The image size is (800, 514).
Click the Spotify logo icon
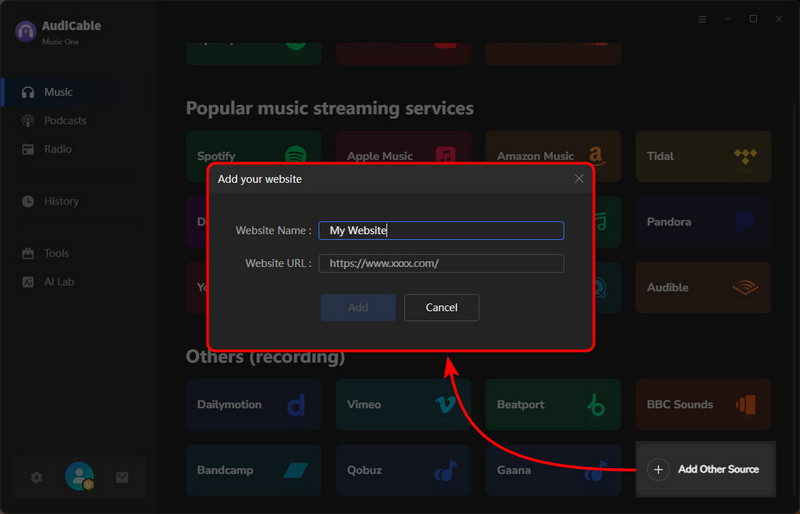[x=296, y=155]
